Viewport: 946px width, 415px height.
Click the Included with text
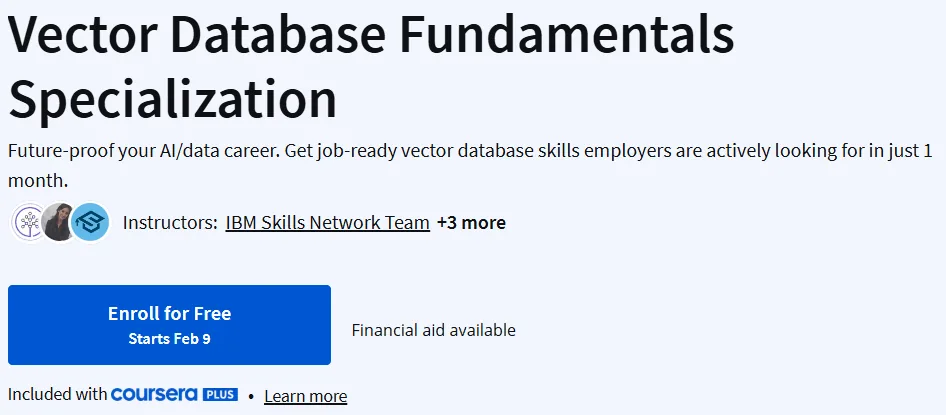(x=58, y=395)
